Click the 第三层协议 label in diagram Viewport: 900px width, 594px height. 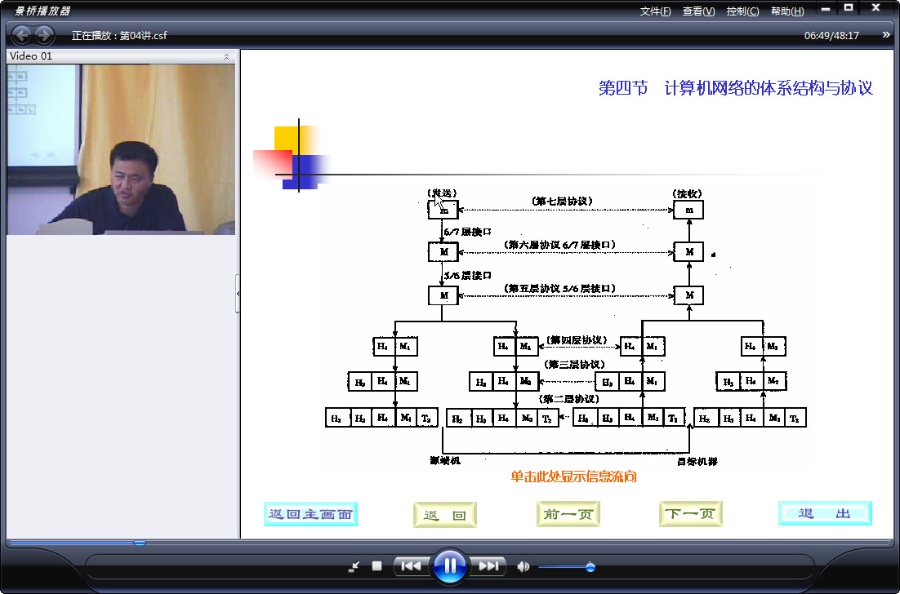tap(575, 364)
